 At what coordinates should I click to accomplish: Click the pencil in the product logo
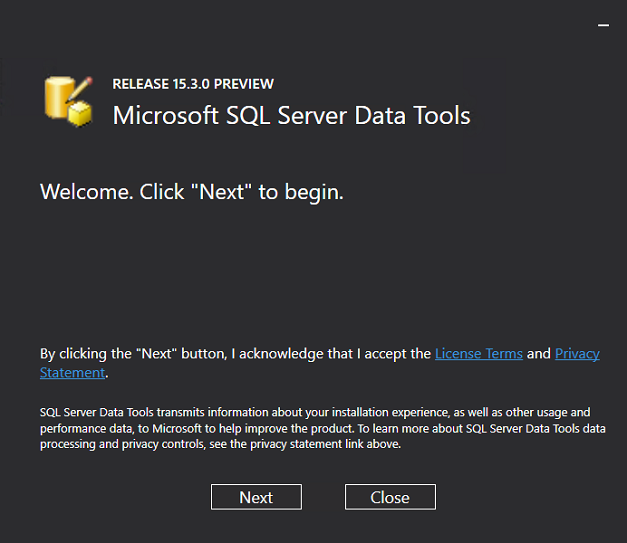[83, 87]
